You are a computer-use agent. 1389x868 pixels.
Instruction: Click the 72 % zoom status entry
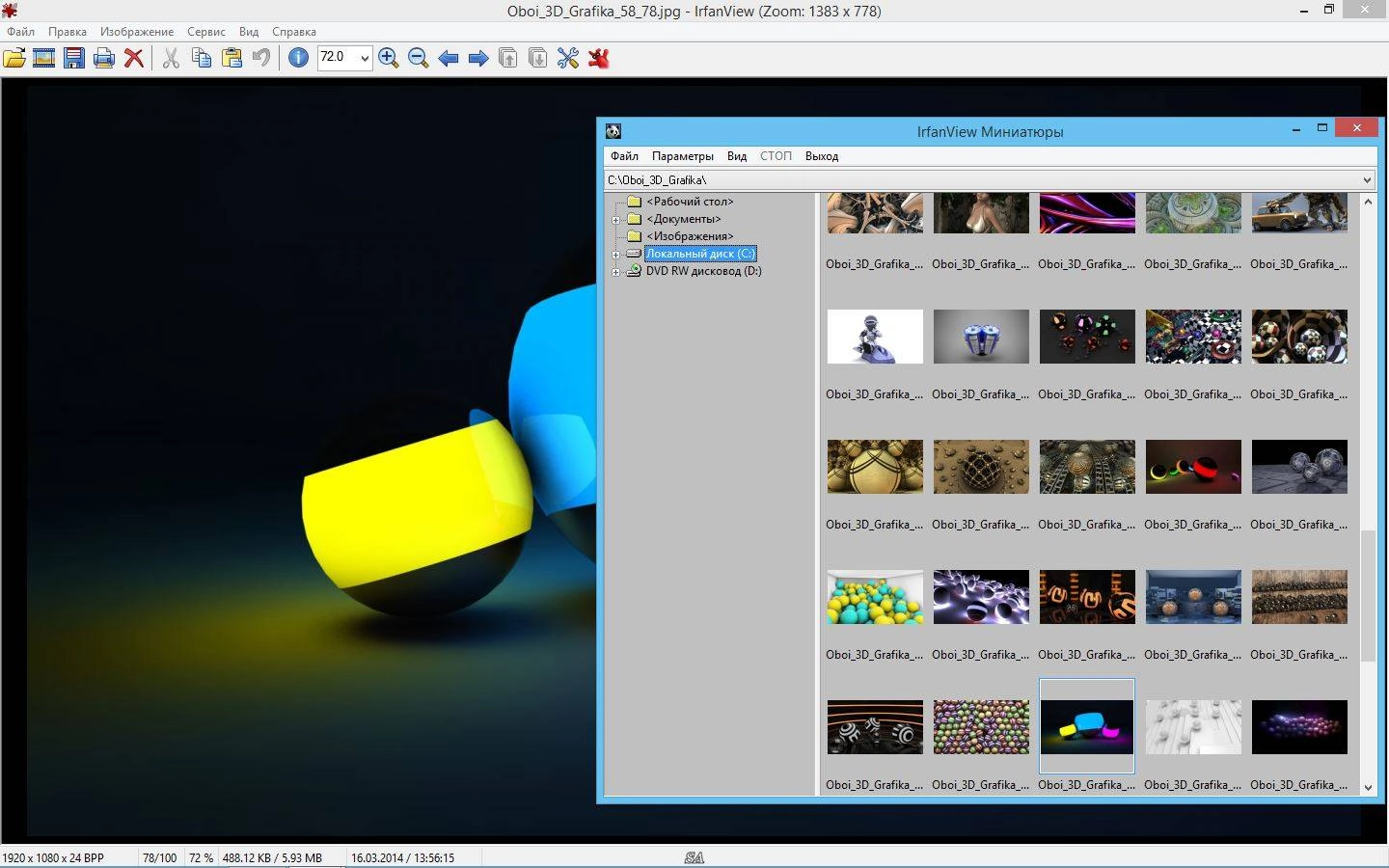click(x=201, y=857)
